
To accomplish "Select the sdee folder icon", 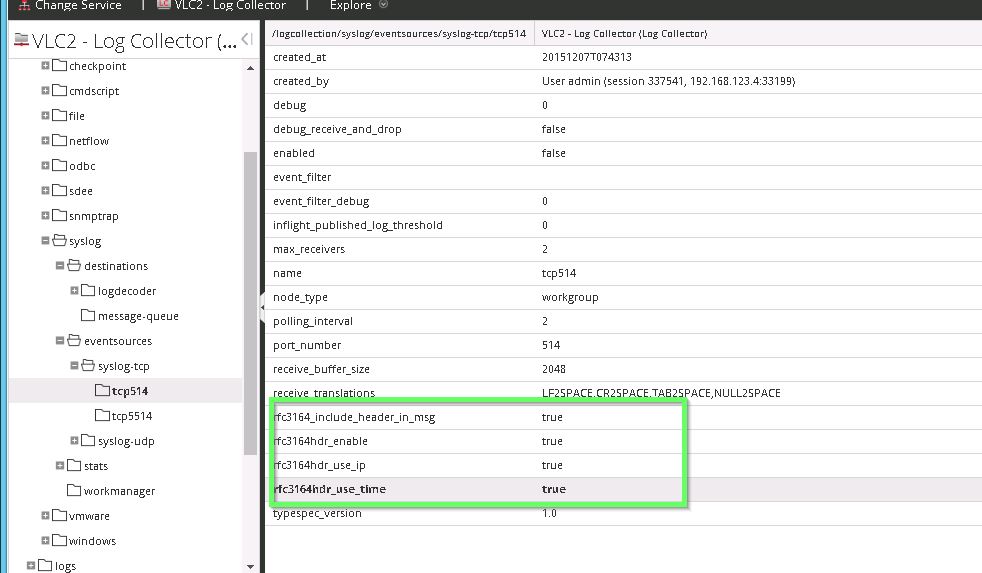I will click(59, 190).
